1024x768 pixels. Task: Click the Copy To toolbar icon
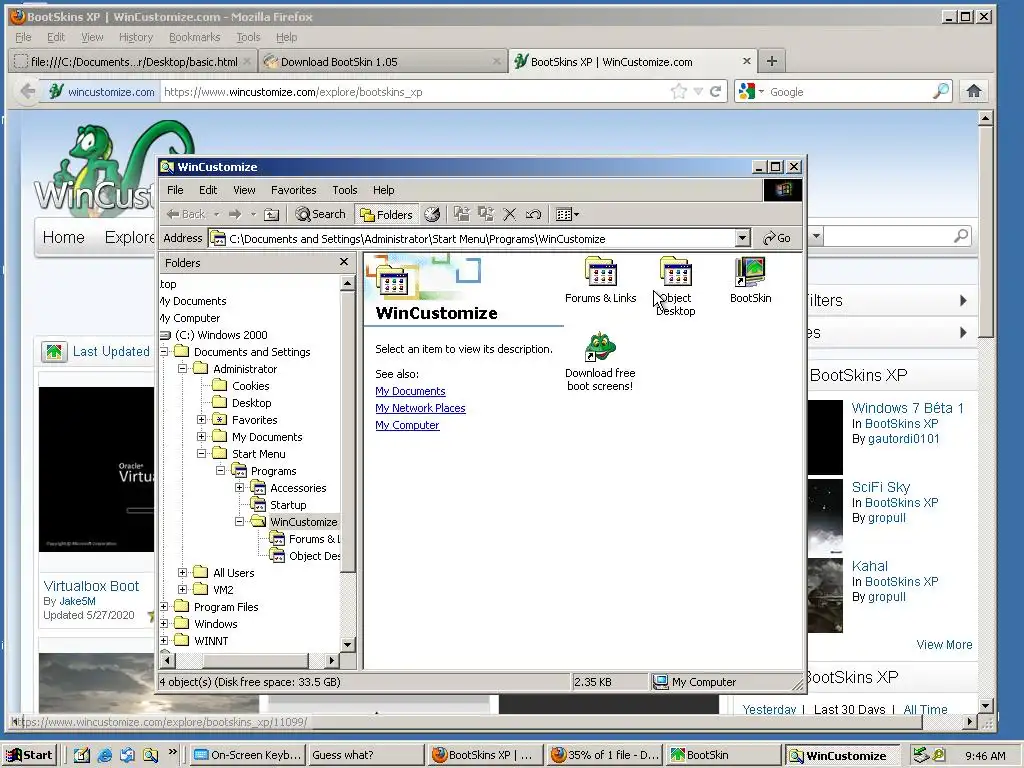(486, 214)
